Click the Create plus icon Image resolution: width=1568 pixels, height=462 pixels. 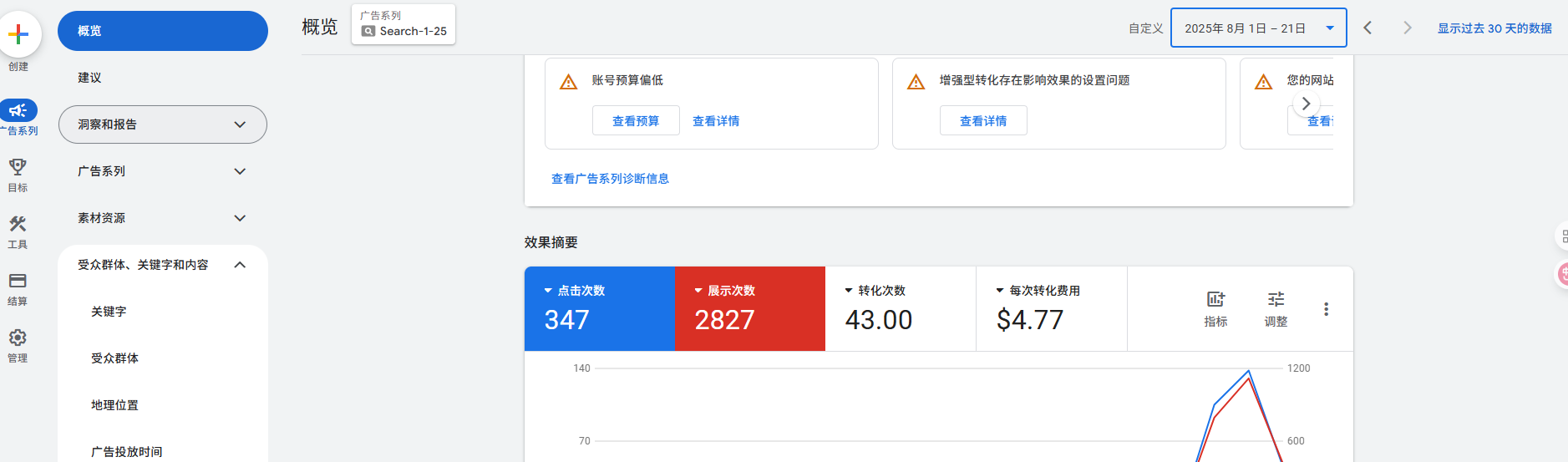pyautogui.click(x=18, y=34)
